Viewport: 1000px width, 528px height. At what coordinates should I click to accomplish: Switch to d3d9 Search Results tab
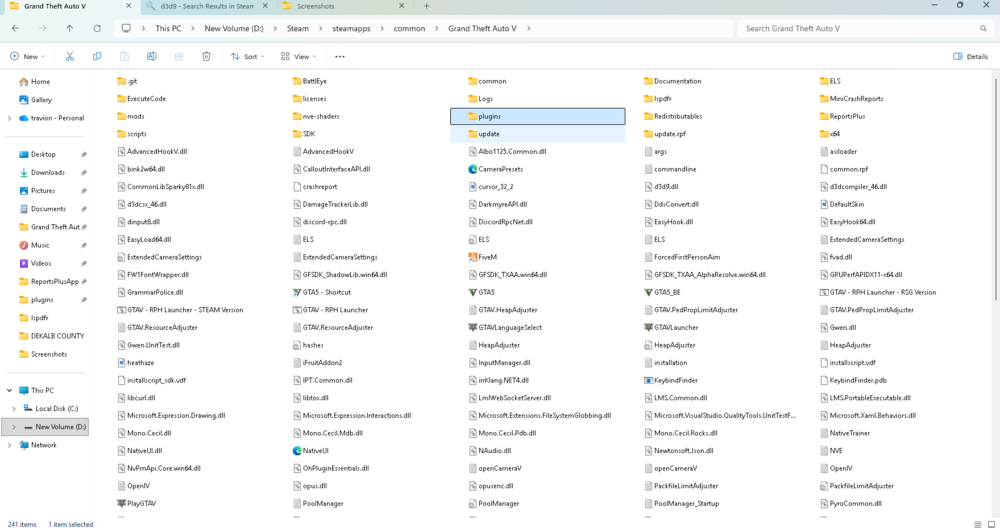207,6
